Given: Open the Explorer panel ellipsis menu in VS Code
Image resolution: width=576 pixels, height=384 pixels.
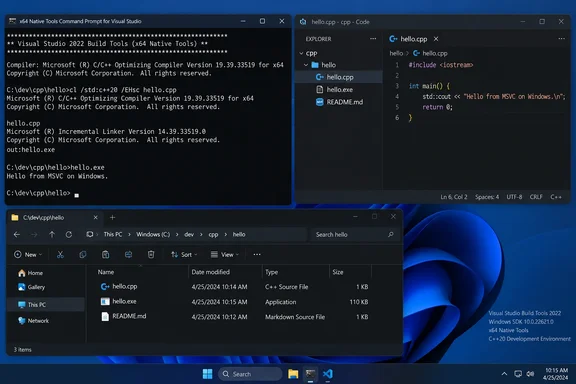Looking at the screenshot, I should [x=373, y=39].
